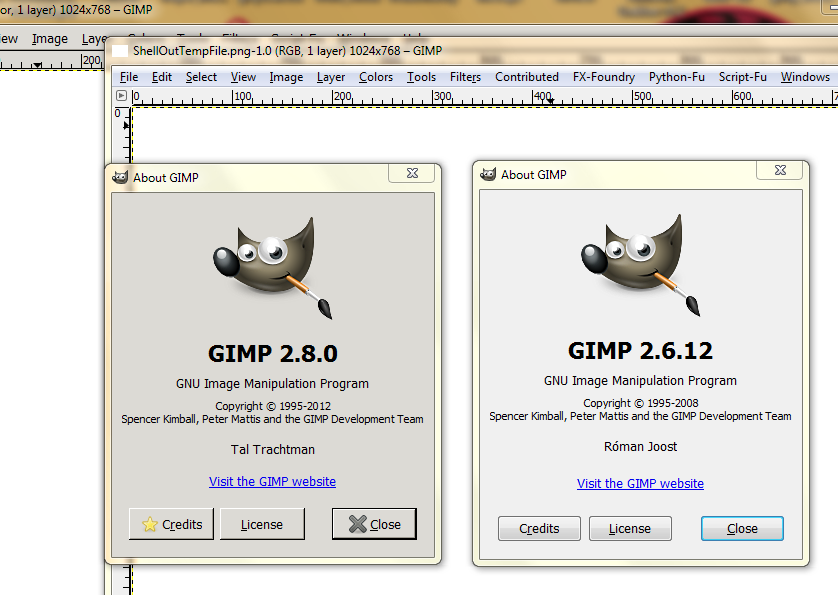Viewport: 838px width, 595px height.
Task: Click the "GIMP 2.6.12" version heading
Action: [x=640, y=351]
